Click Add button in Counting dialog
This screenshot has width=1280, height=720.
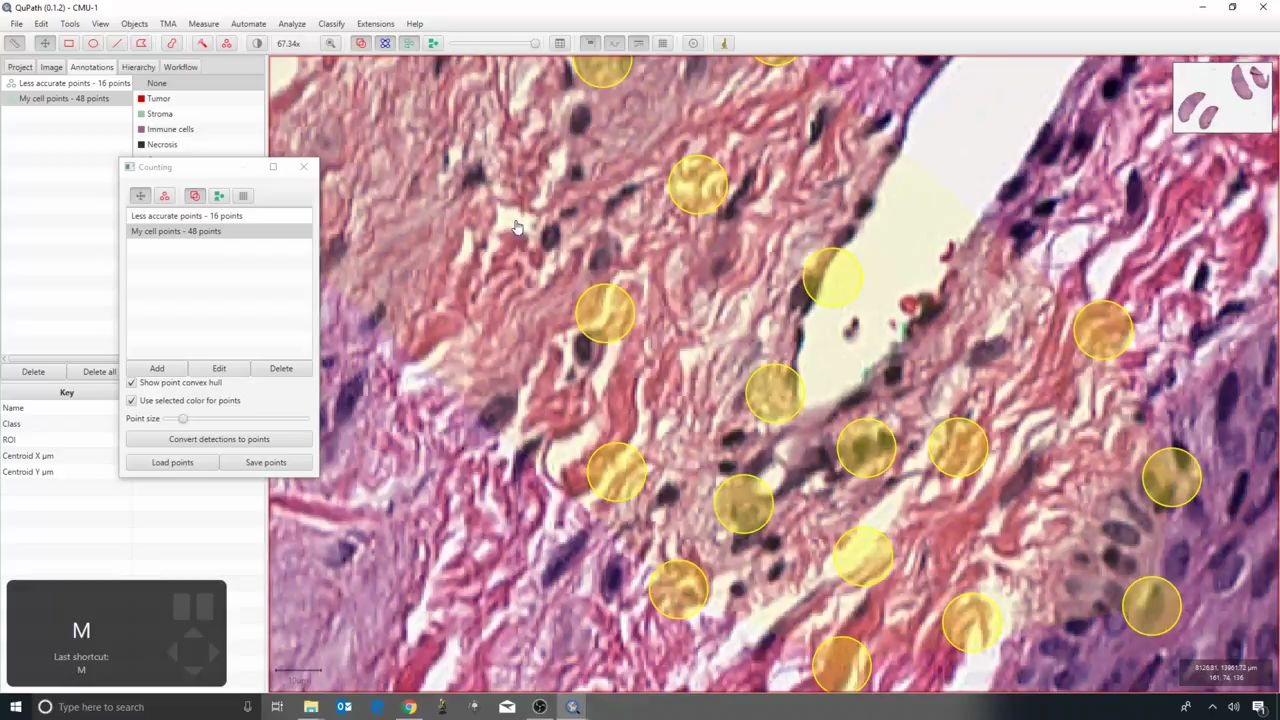157,368
